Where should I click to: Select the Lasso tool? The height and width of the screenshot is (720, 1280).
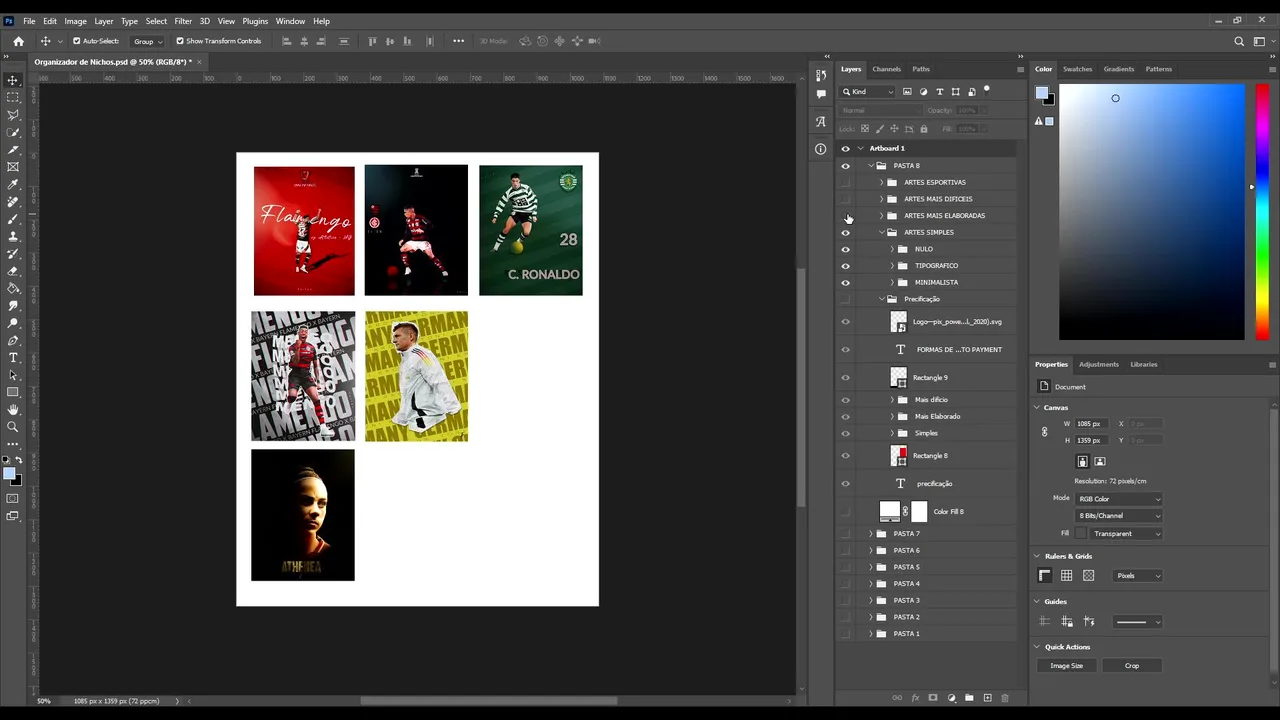tap(13, 115)
